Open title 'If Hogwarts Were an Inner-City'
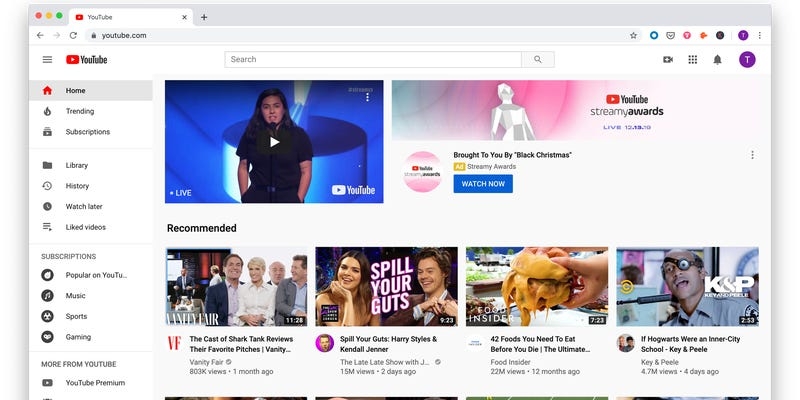Image resolution: width=800 pixels, height=400 pixels. tap(690, 344)
